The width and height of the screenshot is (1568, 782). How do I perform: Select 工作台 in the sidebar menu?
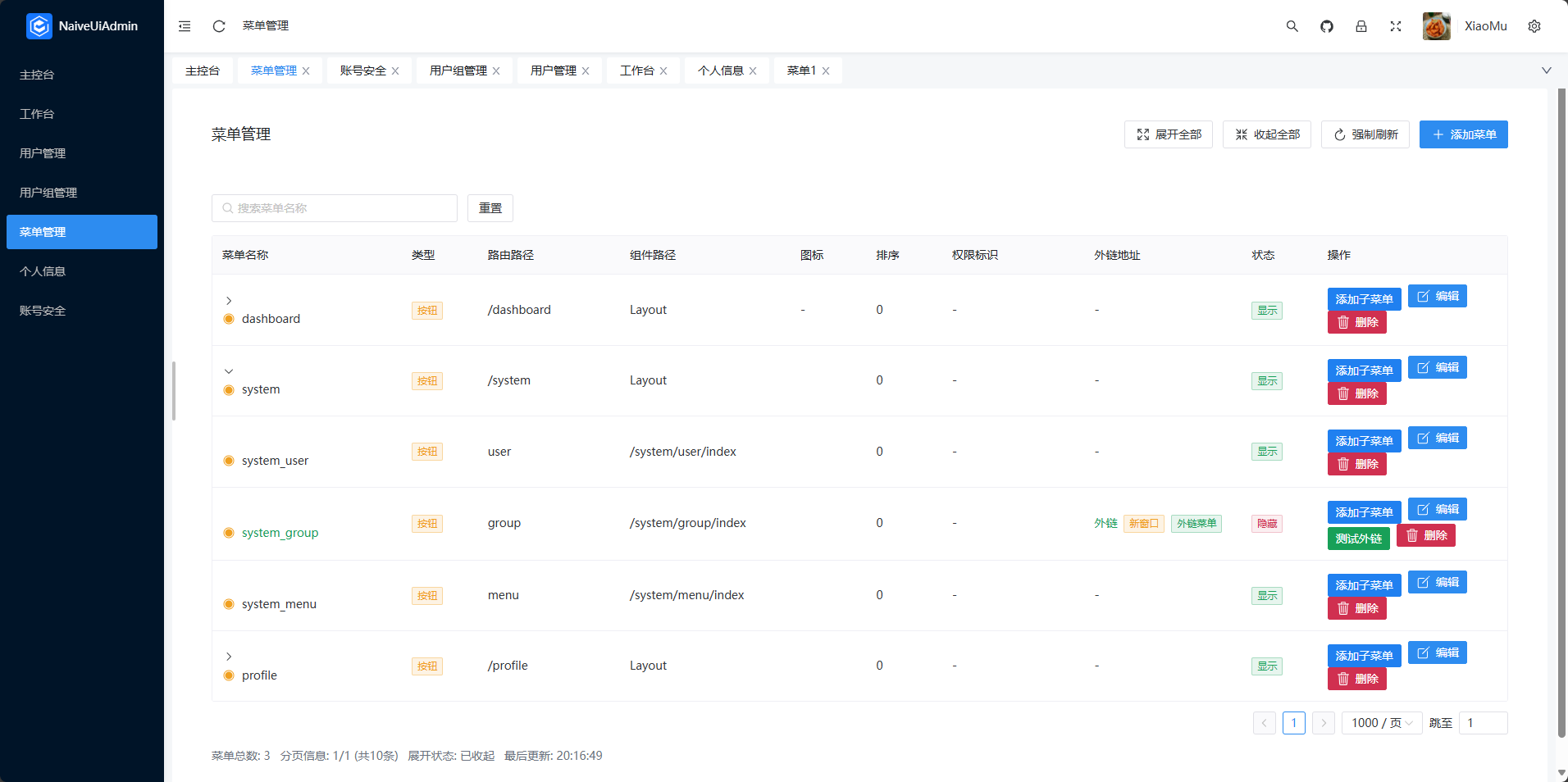[x=36, y=113]
